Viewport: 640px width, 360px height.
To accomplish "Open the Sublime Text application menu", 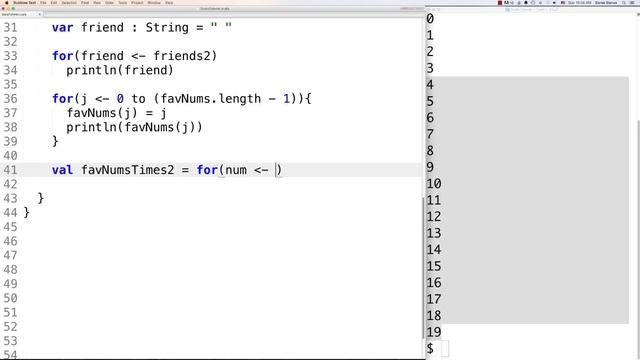I will (x=24, y=2).
